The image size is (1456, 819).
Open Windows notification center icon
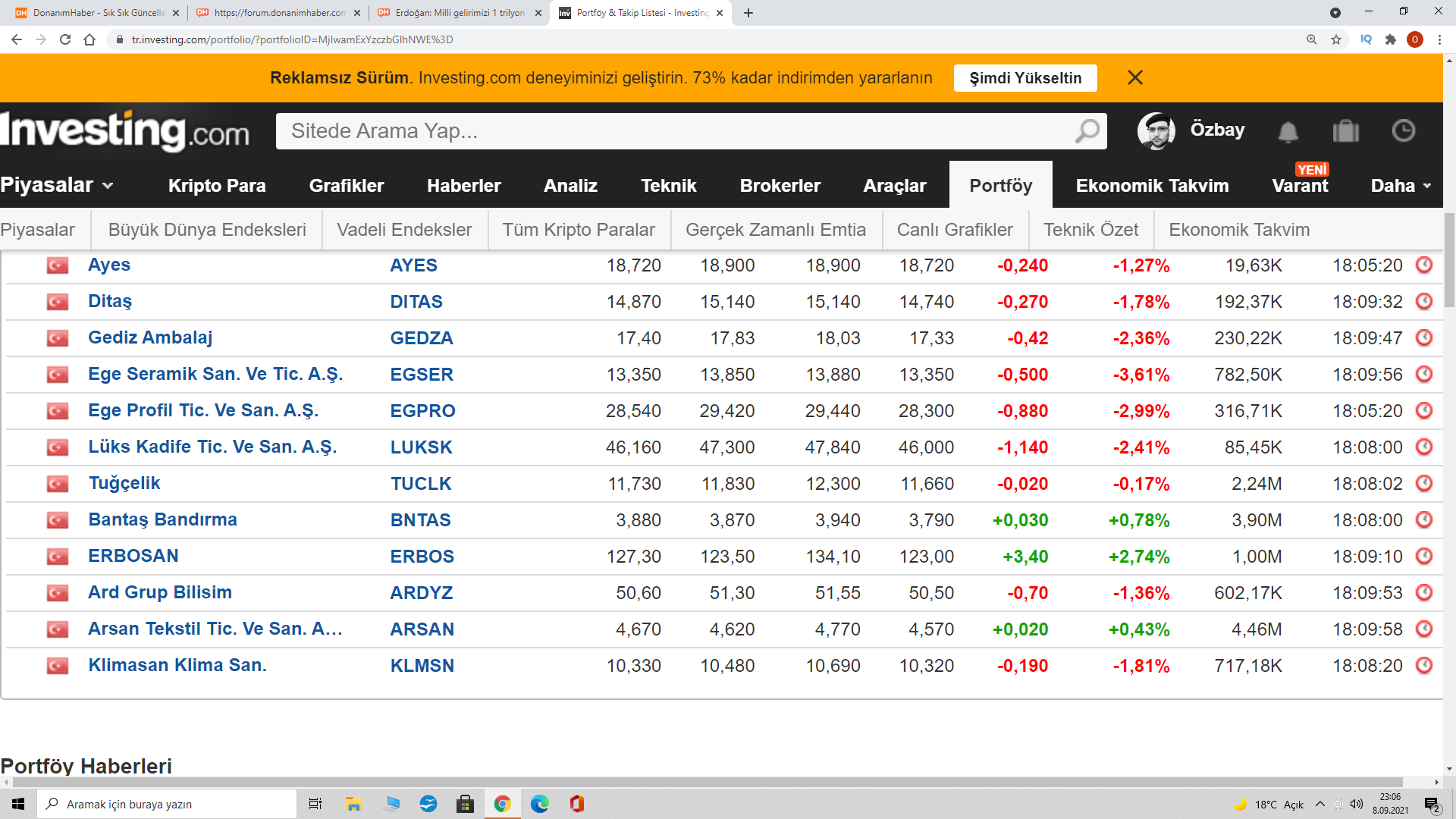coord(1432,805)
